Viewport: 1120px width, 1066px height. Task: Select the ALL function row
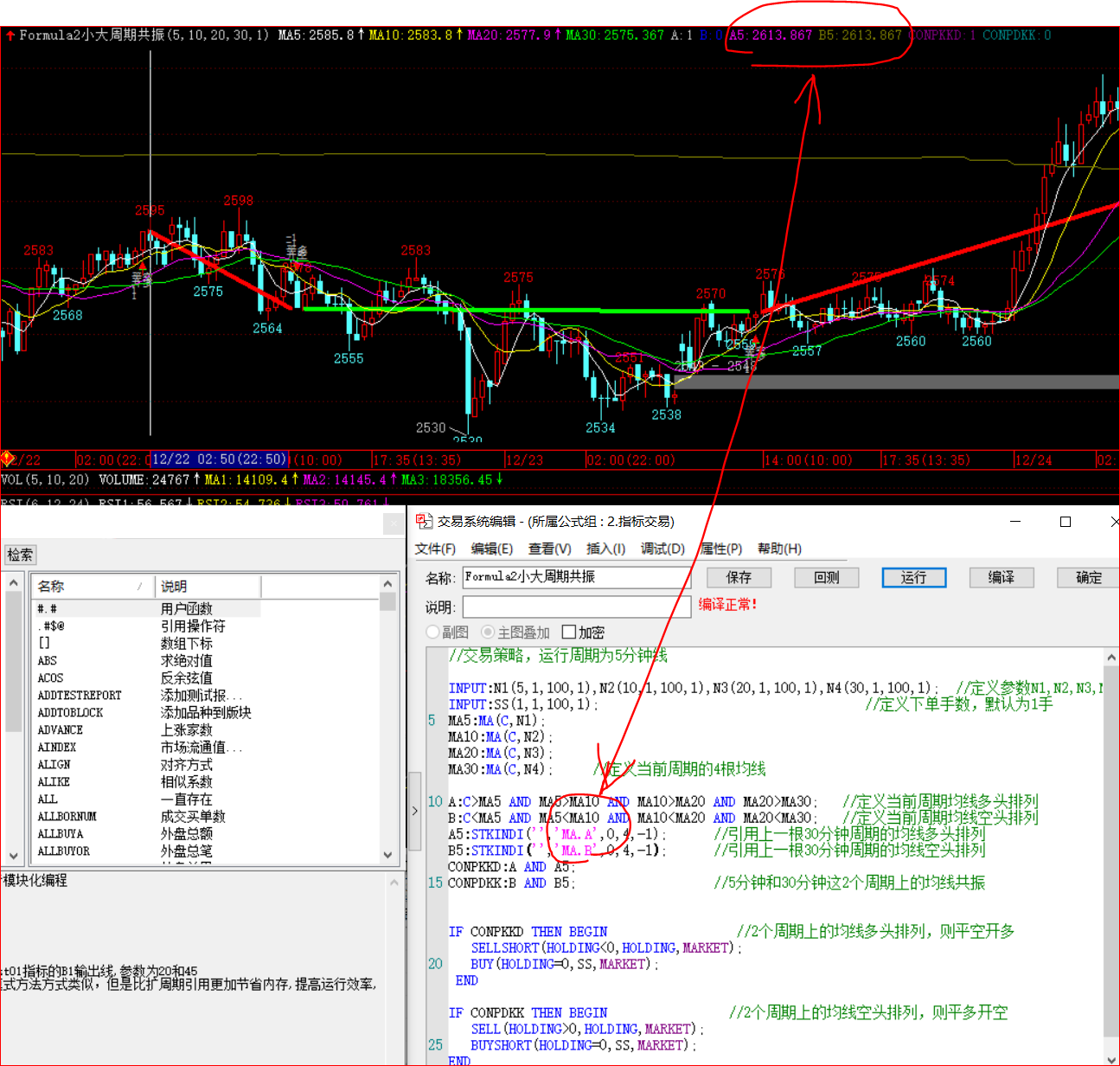[x=146, y=799]
